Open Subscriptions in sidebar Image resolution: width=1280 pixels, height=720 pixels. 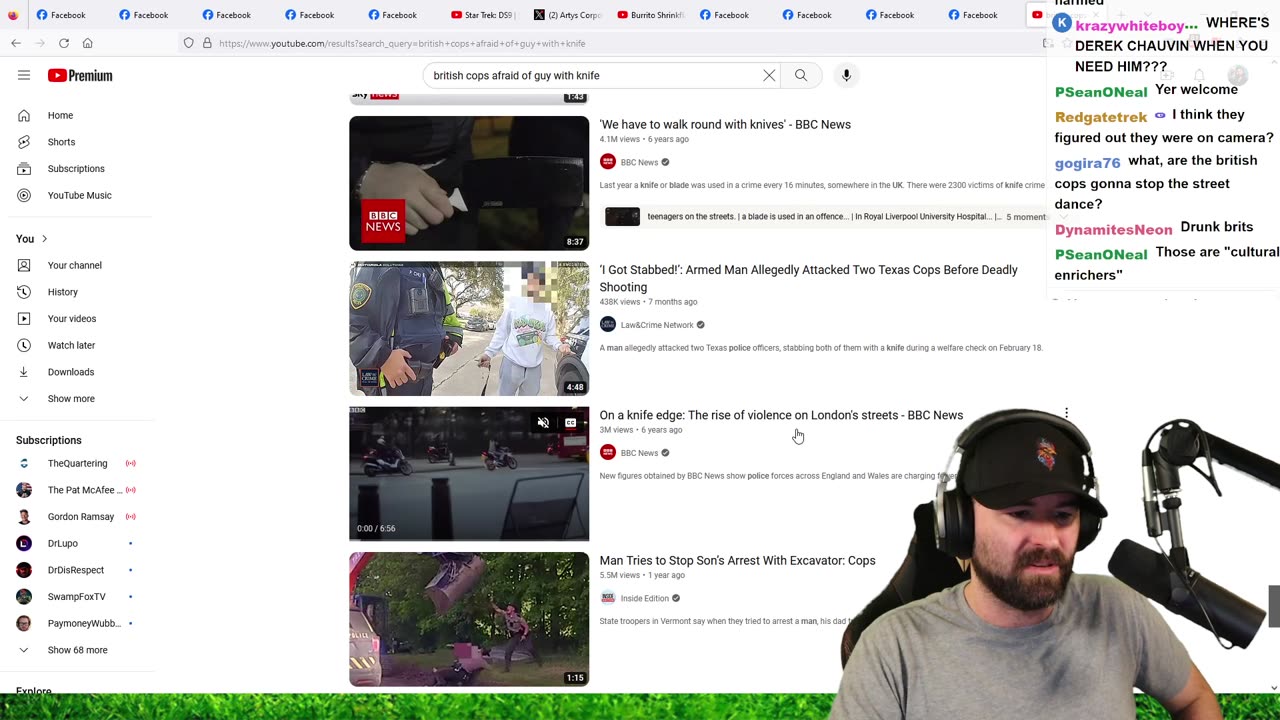pos(76,168)
